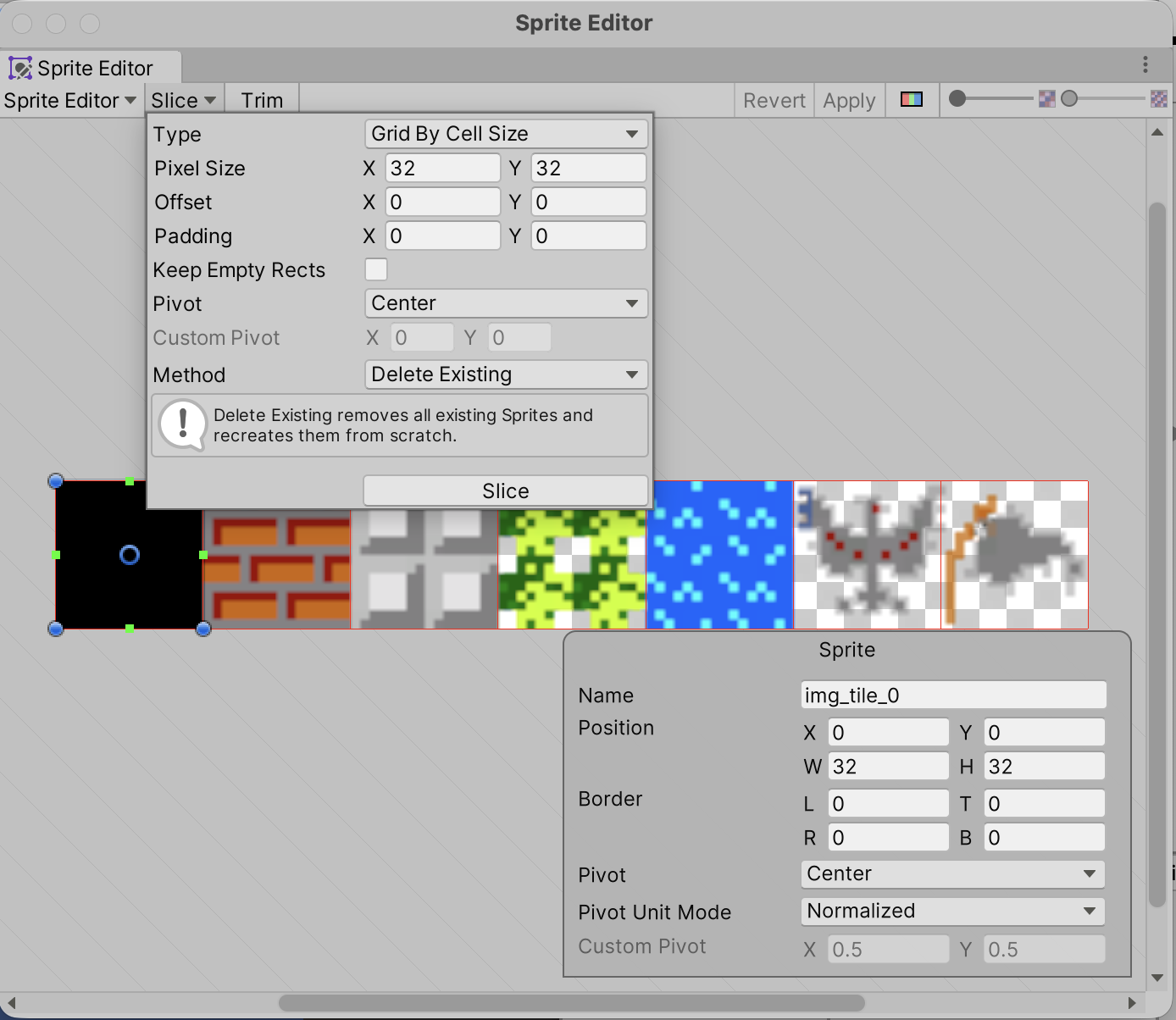1176x1020 pixels.
Task: Click green right border handle of selected sprite
Action: pyautogui.click(x=203, y=555)
